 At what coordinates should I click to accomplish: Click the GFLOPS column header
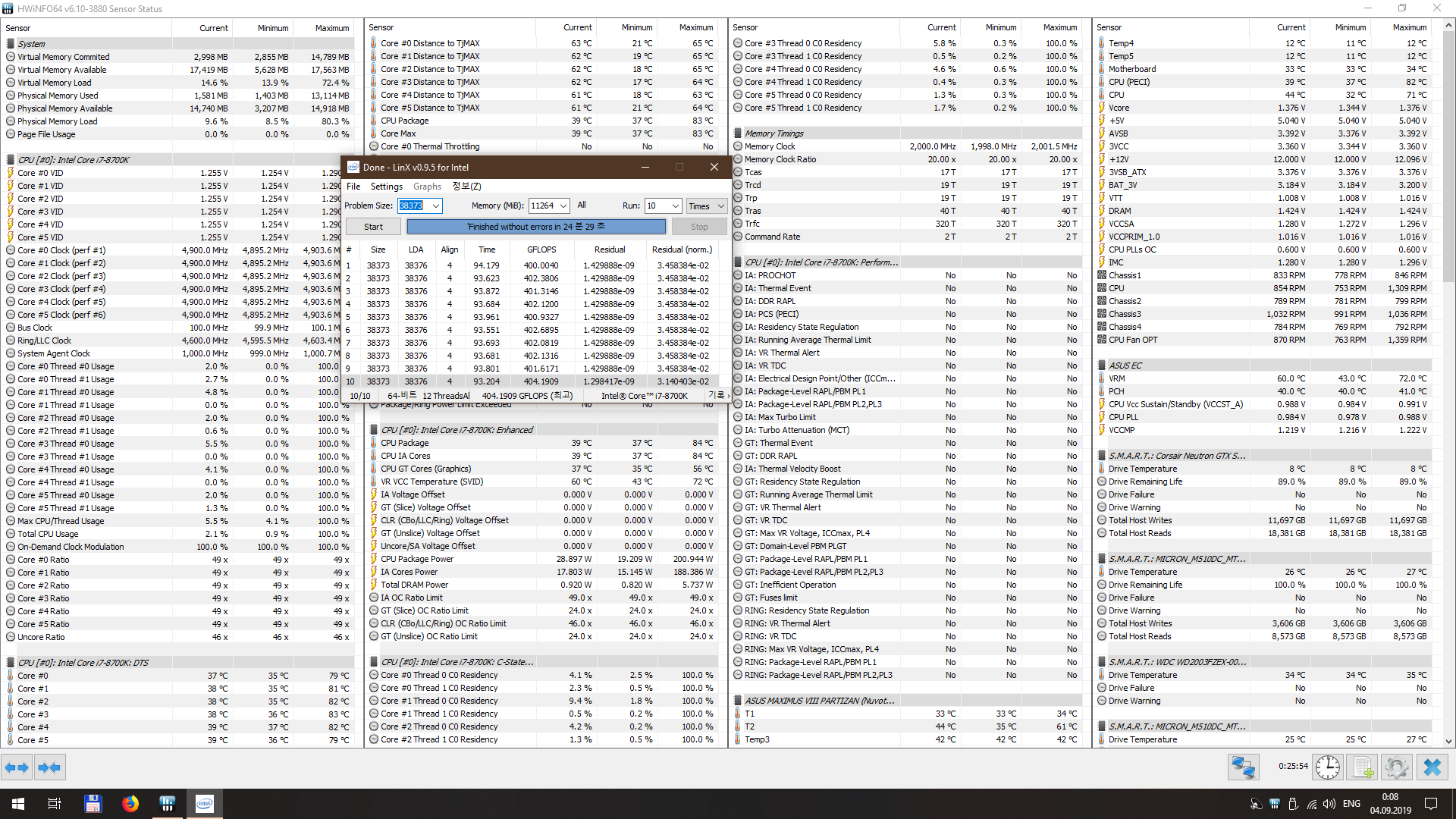(x=541, y=249)
